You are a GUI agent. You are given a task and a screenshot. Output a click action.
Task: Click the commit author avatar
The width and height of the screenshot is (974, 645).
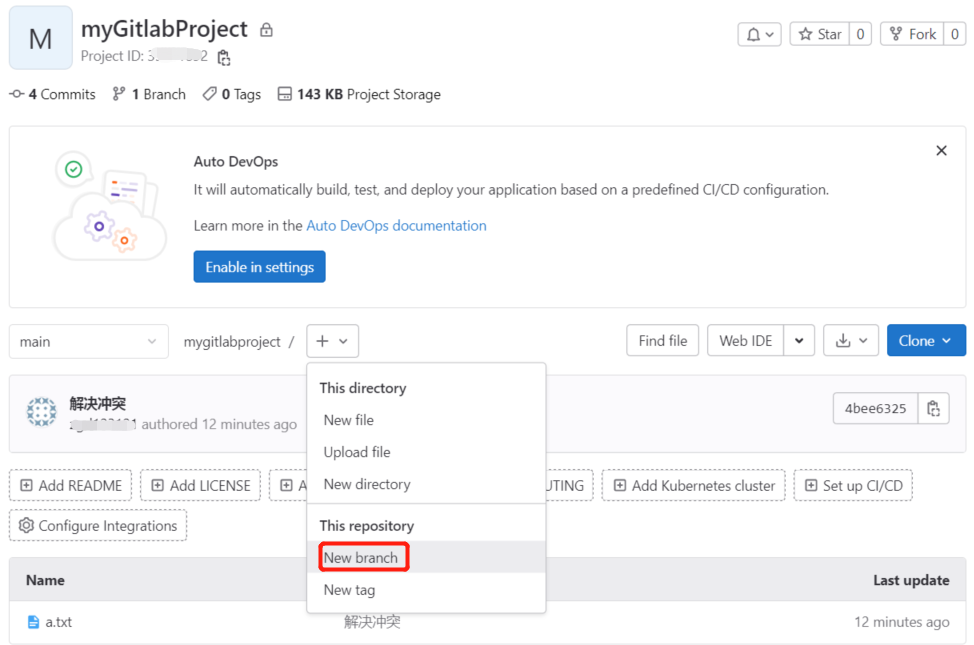coord(42,412)
